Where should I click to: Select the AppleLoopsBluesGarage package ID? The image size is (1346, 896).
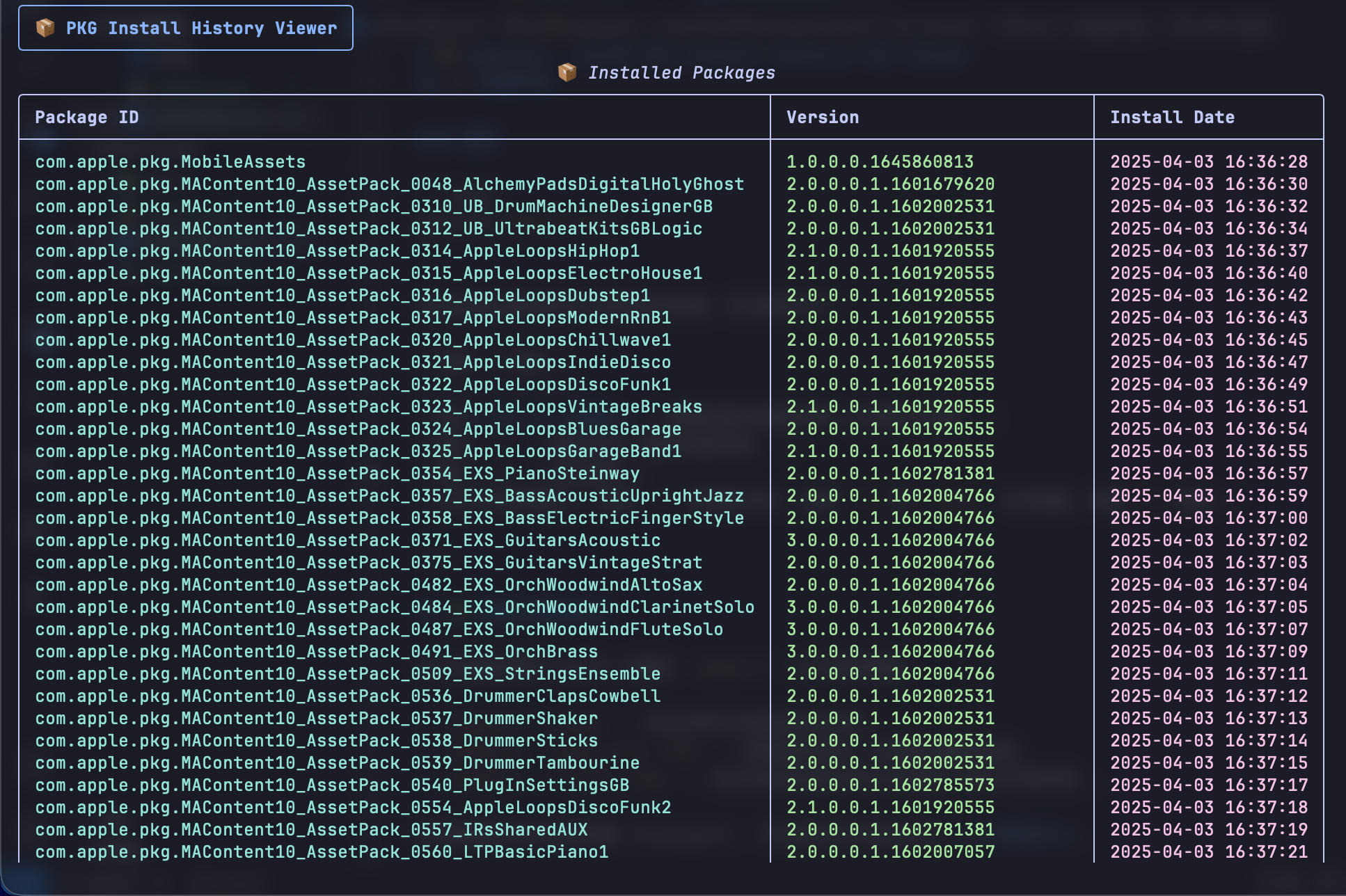(358, 429)
